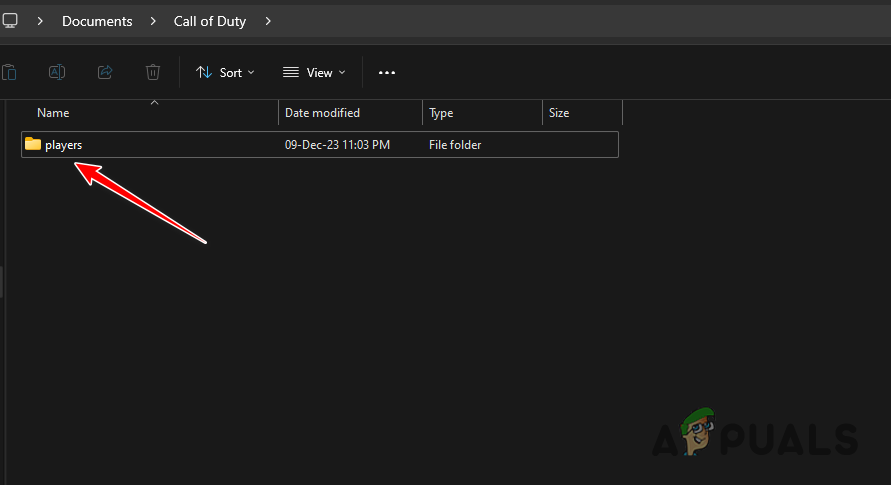
Task: Select Call of Duty breadcrumb segment
Action: [x=210, y=21]
